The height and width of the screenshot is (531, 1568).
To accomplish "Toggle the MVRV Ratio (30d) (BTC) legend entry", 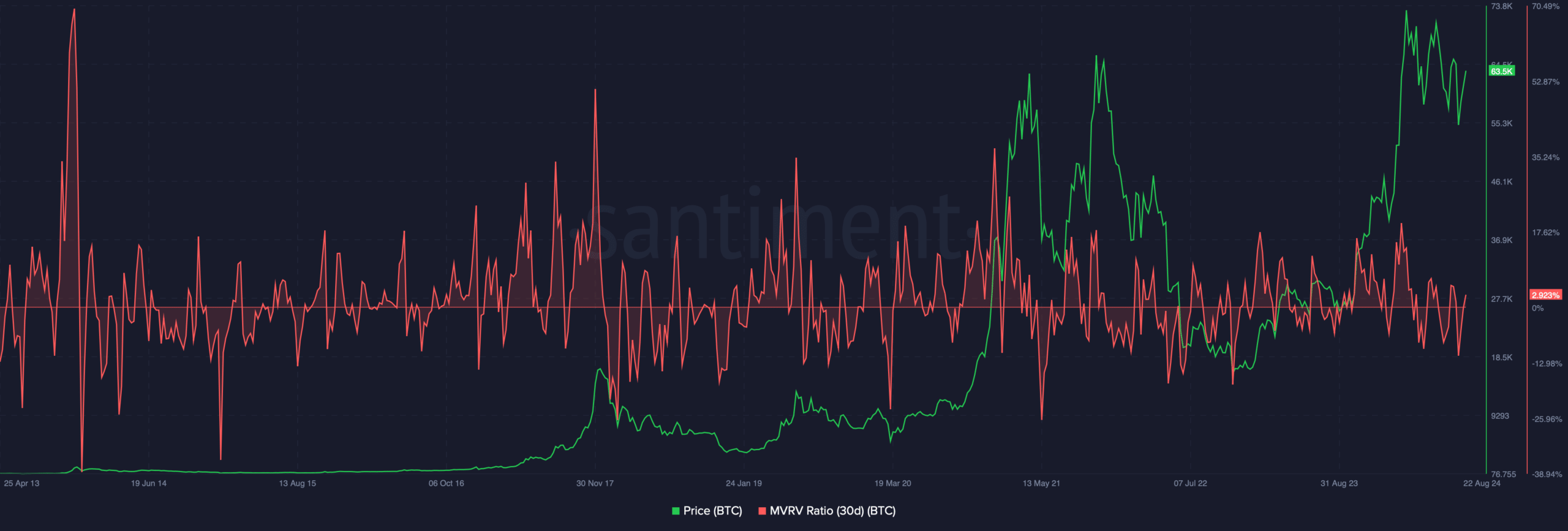I will (x=827, y=511).
